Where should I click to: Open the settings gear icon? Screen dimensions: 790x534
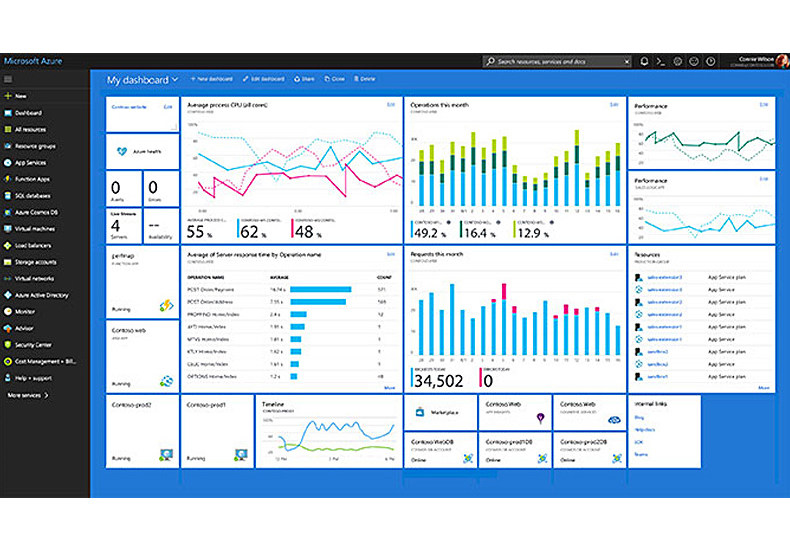click(x=678, y=61)
